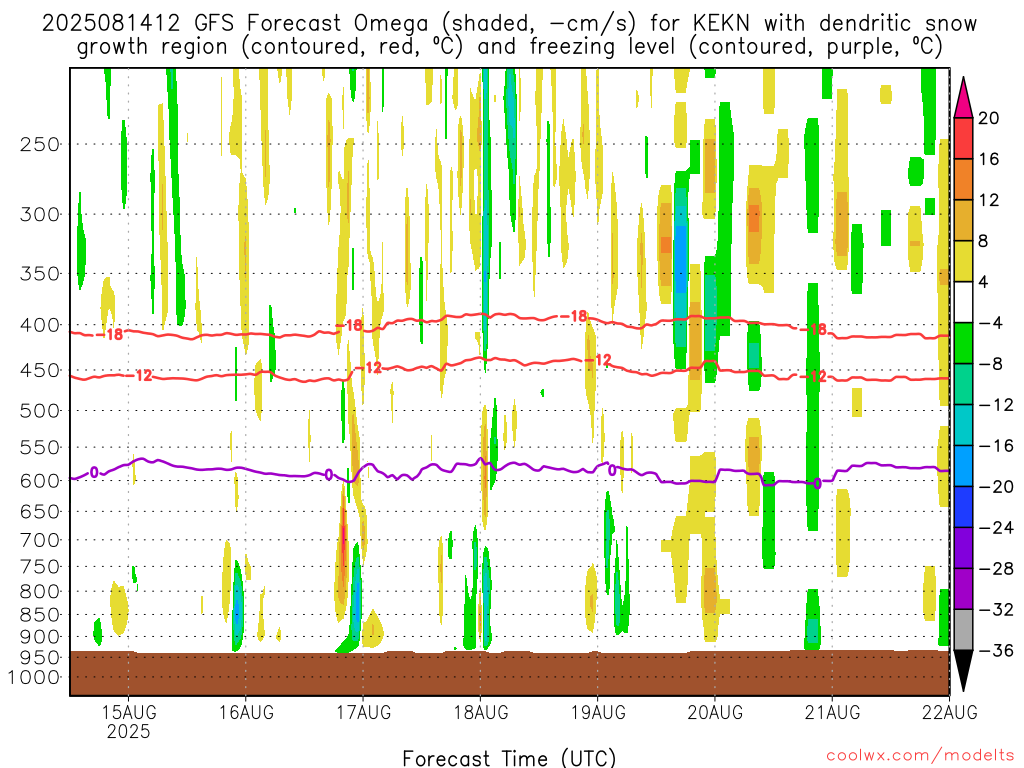Click the 500 pressure level label
Screen dimensions: 1024x768
click(39, 411)
